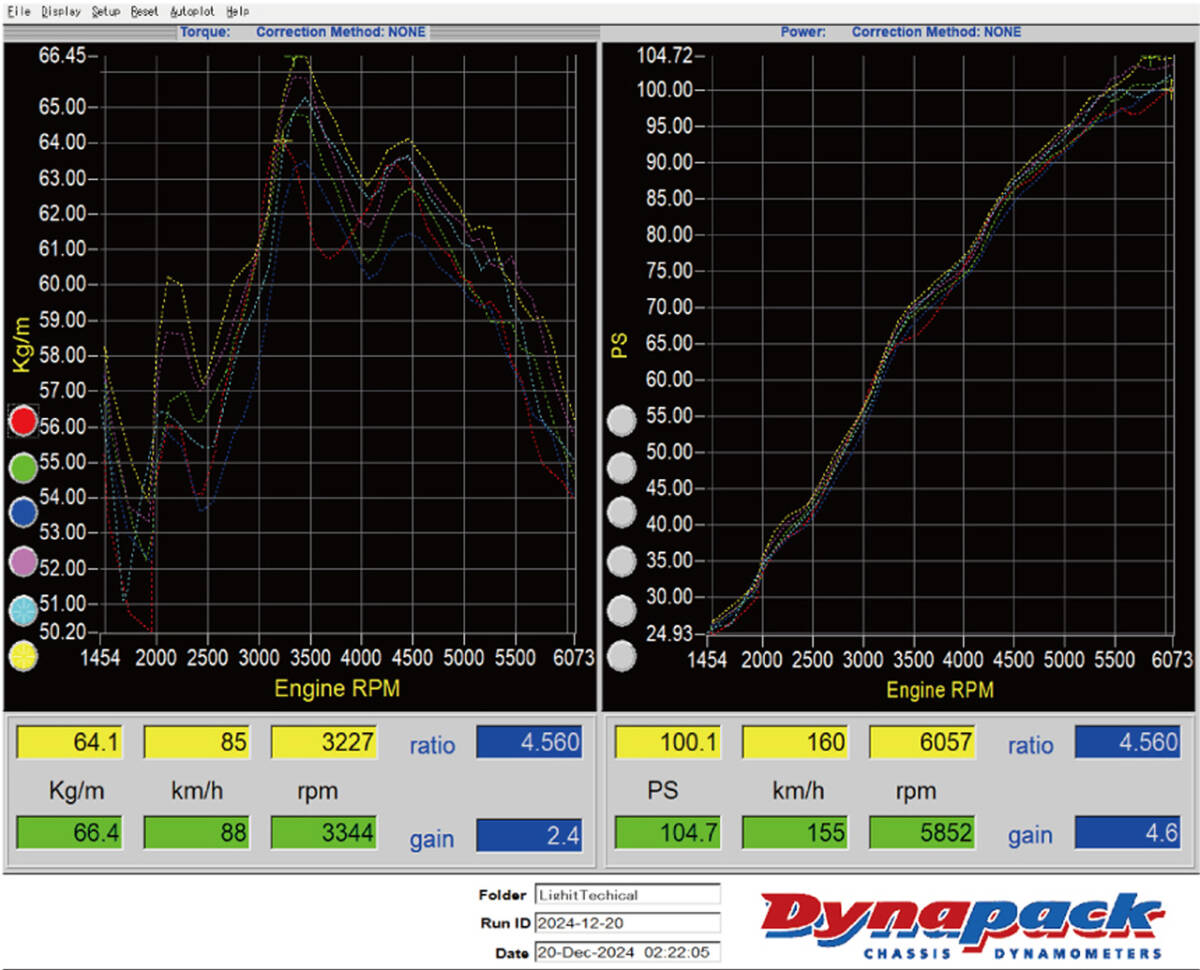Toggle the red run indicator circle

click(x=23, y=421)
